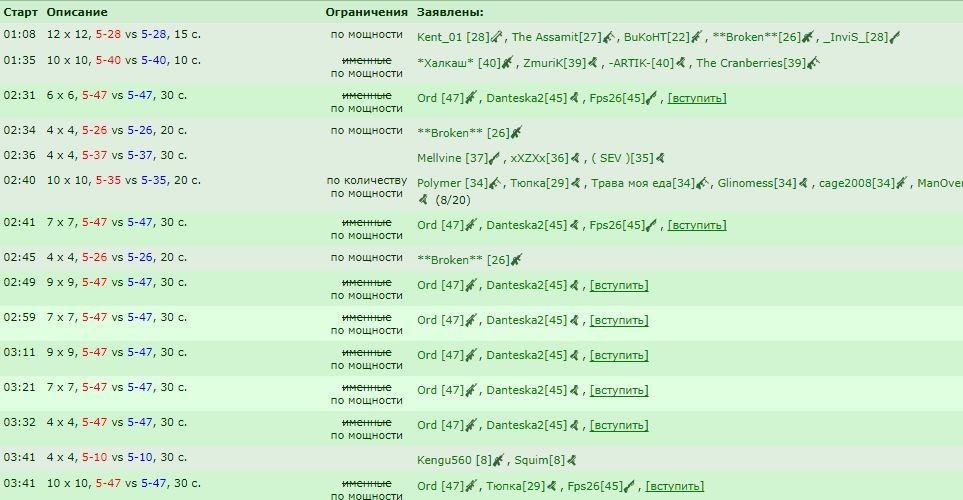Screen dimensions: 963x500
Task: Click gun icon next to Kengu560 [8]
Action: (x=499, y=460)
